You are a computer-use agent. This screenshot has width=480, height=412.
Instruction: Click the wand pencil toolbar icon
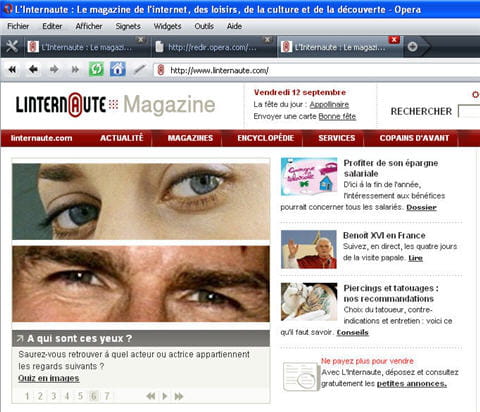(x=140, y=69)
